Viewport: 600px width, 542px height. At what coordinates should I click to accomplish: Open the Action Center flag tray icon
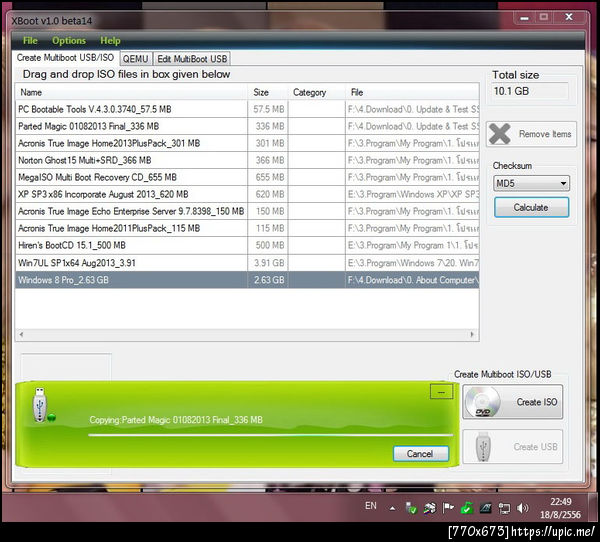[448, 508]
